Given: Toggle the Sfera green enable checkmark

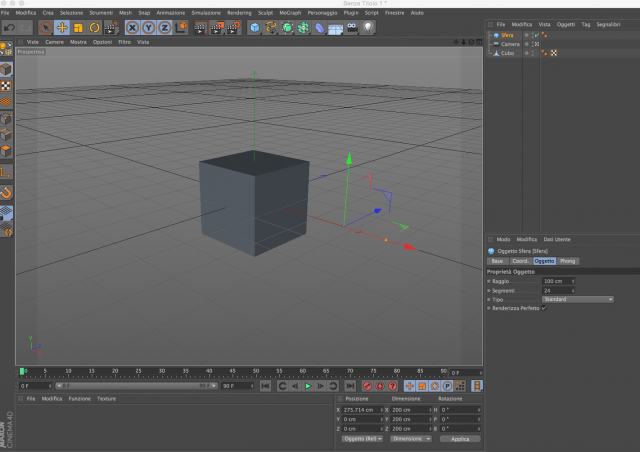Looking at the screenshot, I should [537, 35].
